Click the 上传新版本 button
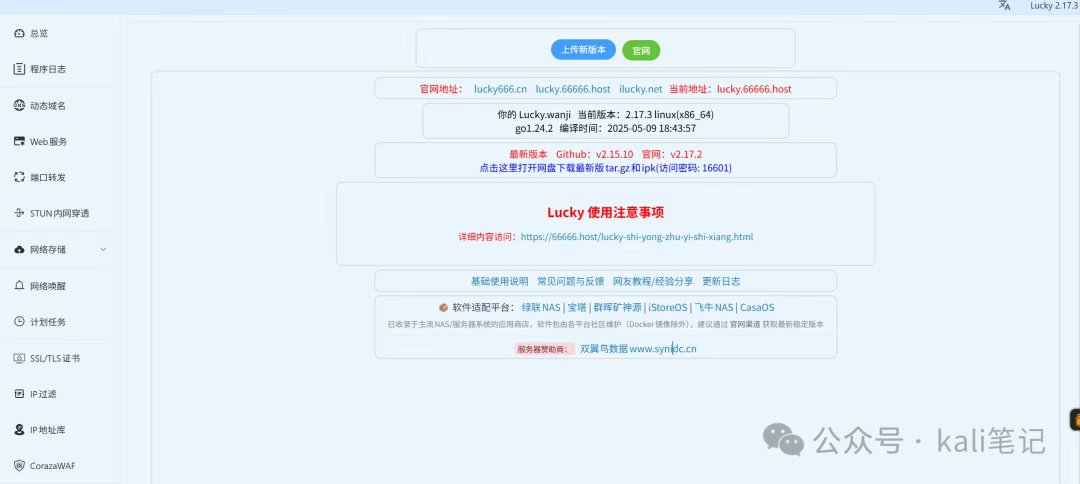Image resolution: width=1080 pixels, height=484 pixels. pyautogui.click(x=583, y=50)
